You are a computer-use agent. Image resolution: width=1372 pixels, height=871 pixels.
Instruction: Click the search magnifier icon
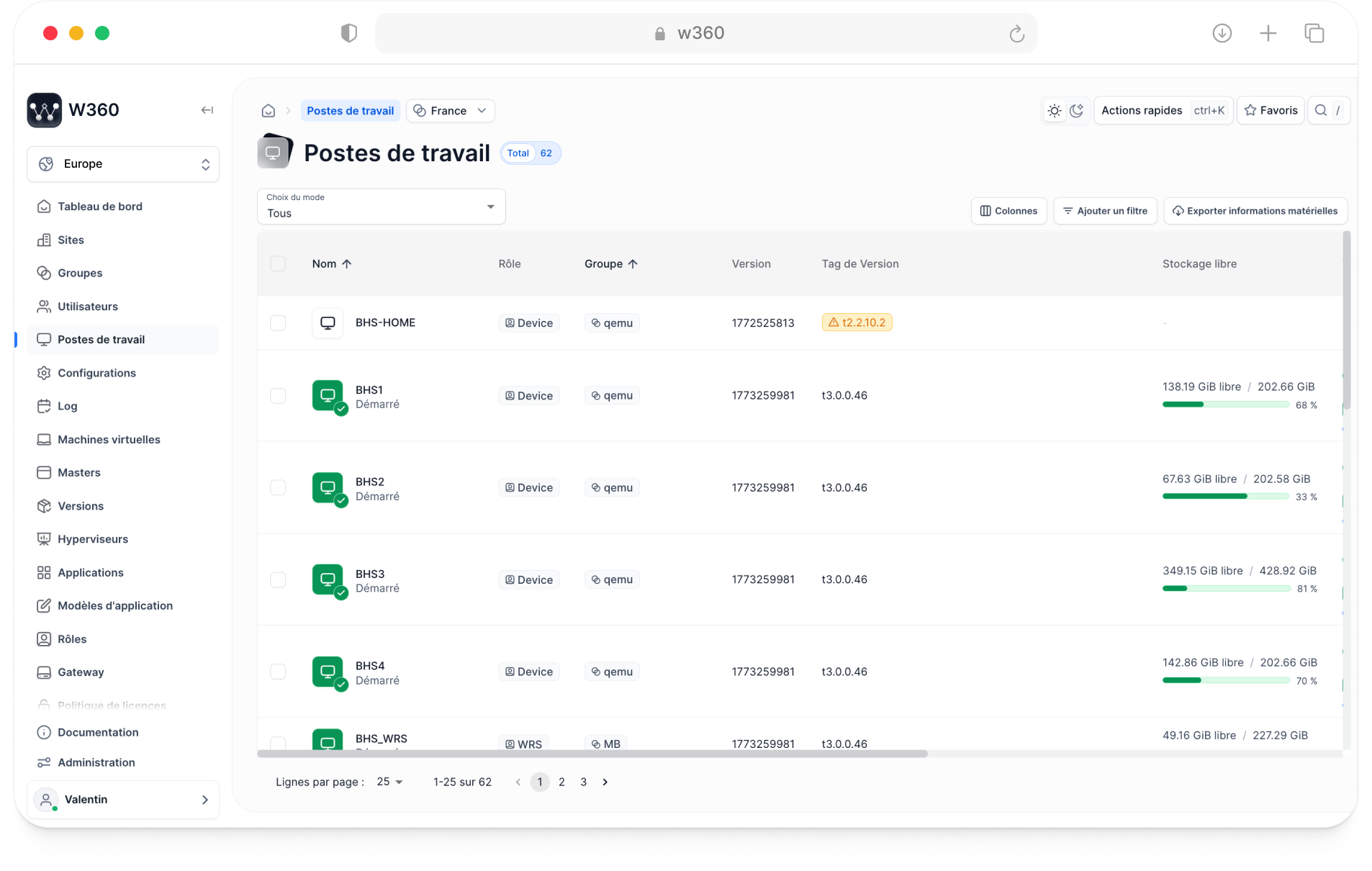click(x=1321, y=111)
